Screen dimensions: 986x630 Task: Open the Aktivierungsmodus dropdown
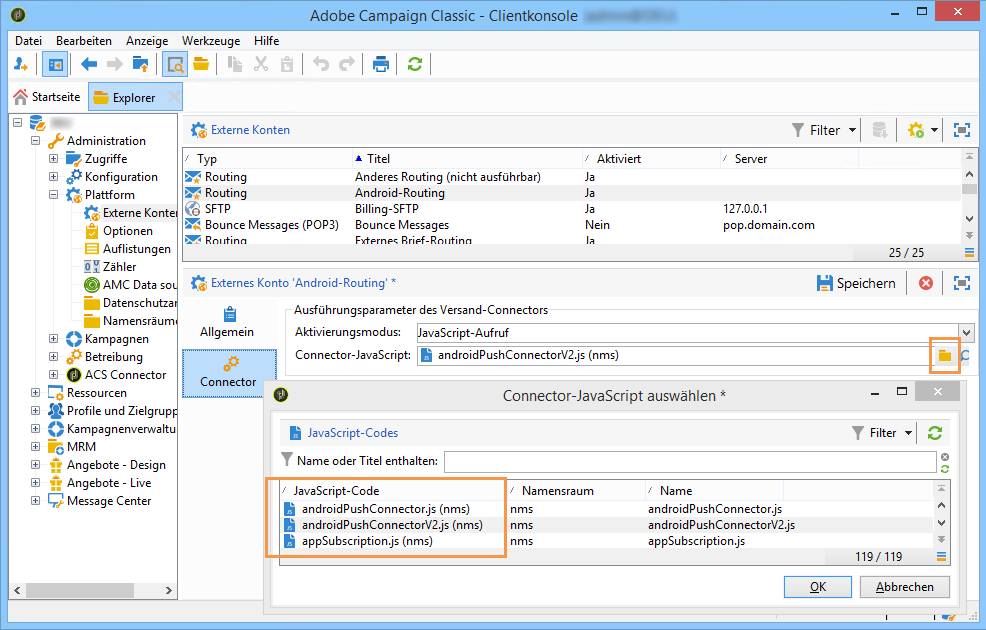[966, 333]
